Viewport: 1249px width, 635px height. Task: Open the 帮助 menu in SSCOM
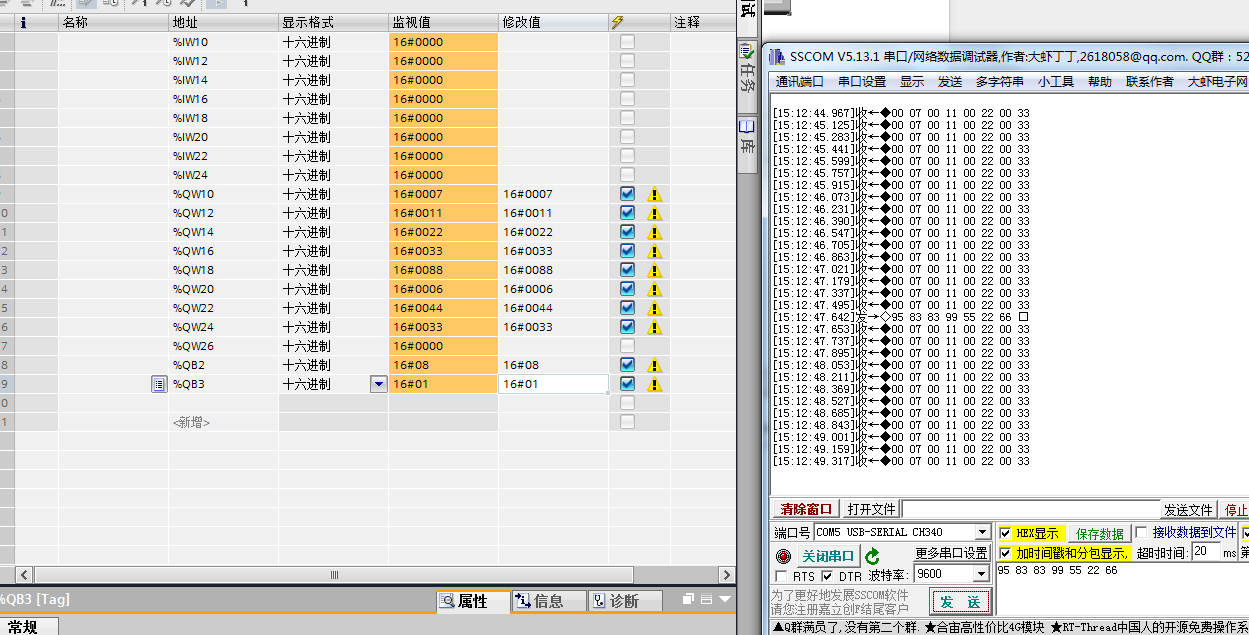coord(1100,82)
